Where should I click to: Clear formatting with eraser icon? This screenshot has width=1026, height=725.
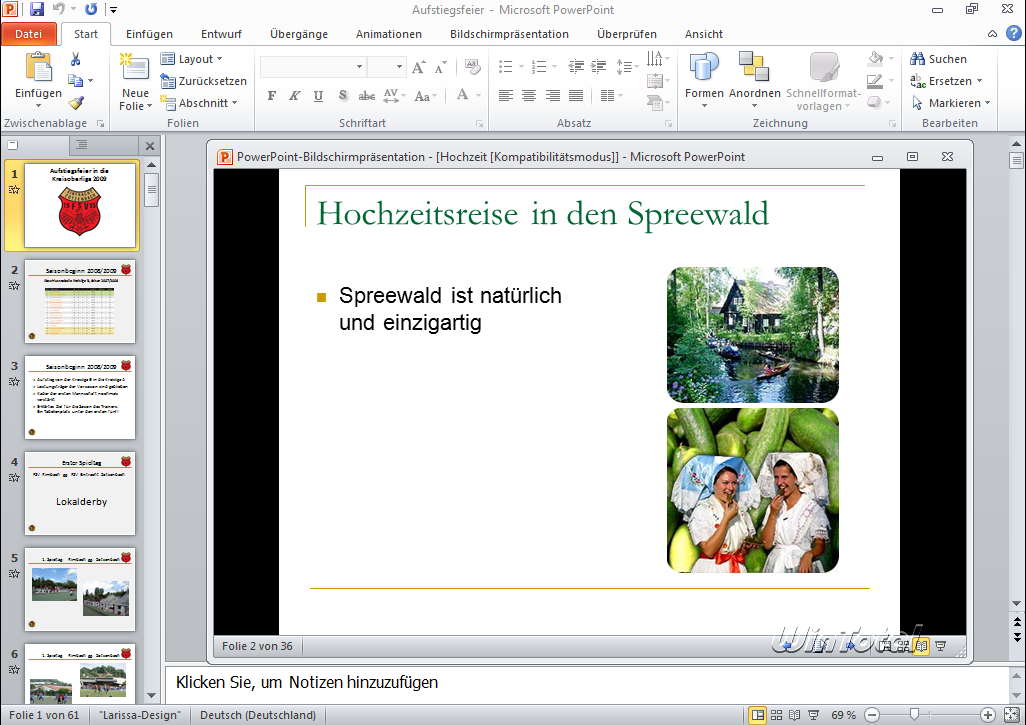tap(472, 67)
